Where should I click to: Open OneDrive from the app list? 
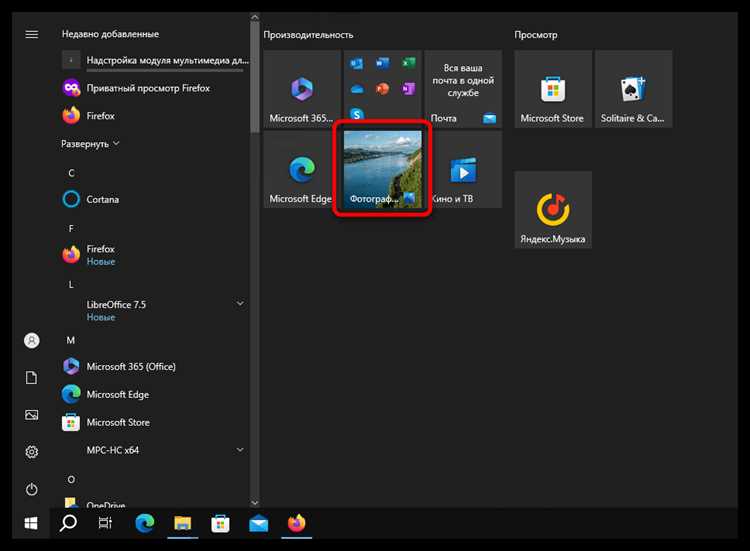[155, 503]
